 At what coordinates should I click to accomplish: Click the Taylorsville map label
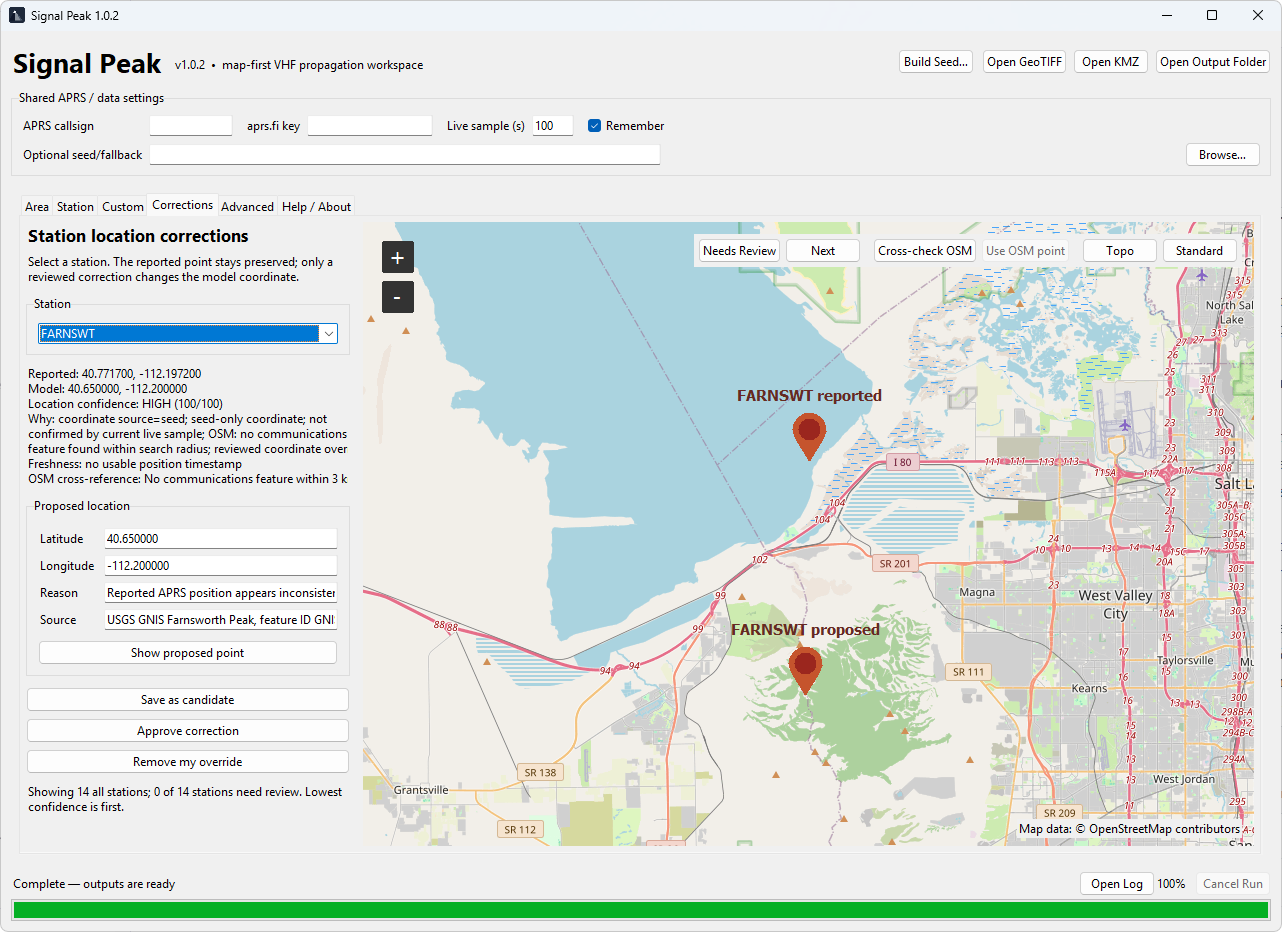pyautogui.click(x=1185, y=660)
